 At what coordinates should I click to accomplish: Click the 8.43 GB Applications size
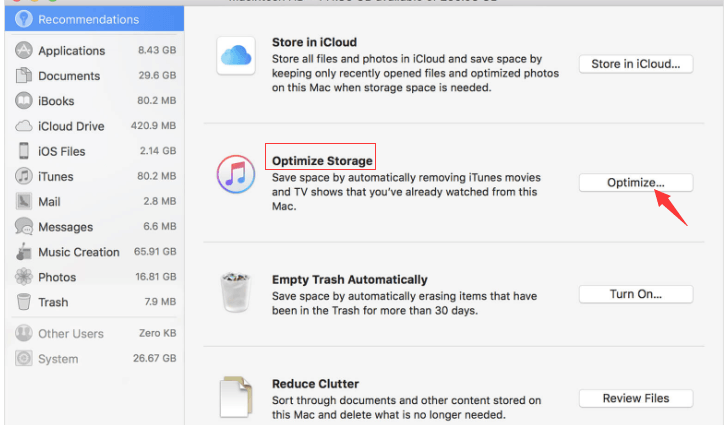[157, 50]
